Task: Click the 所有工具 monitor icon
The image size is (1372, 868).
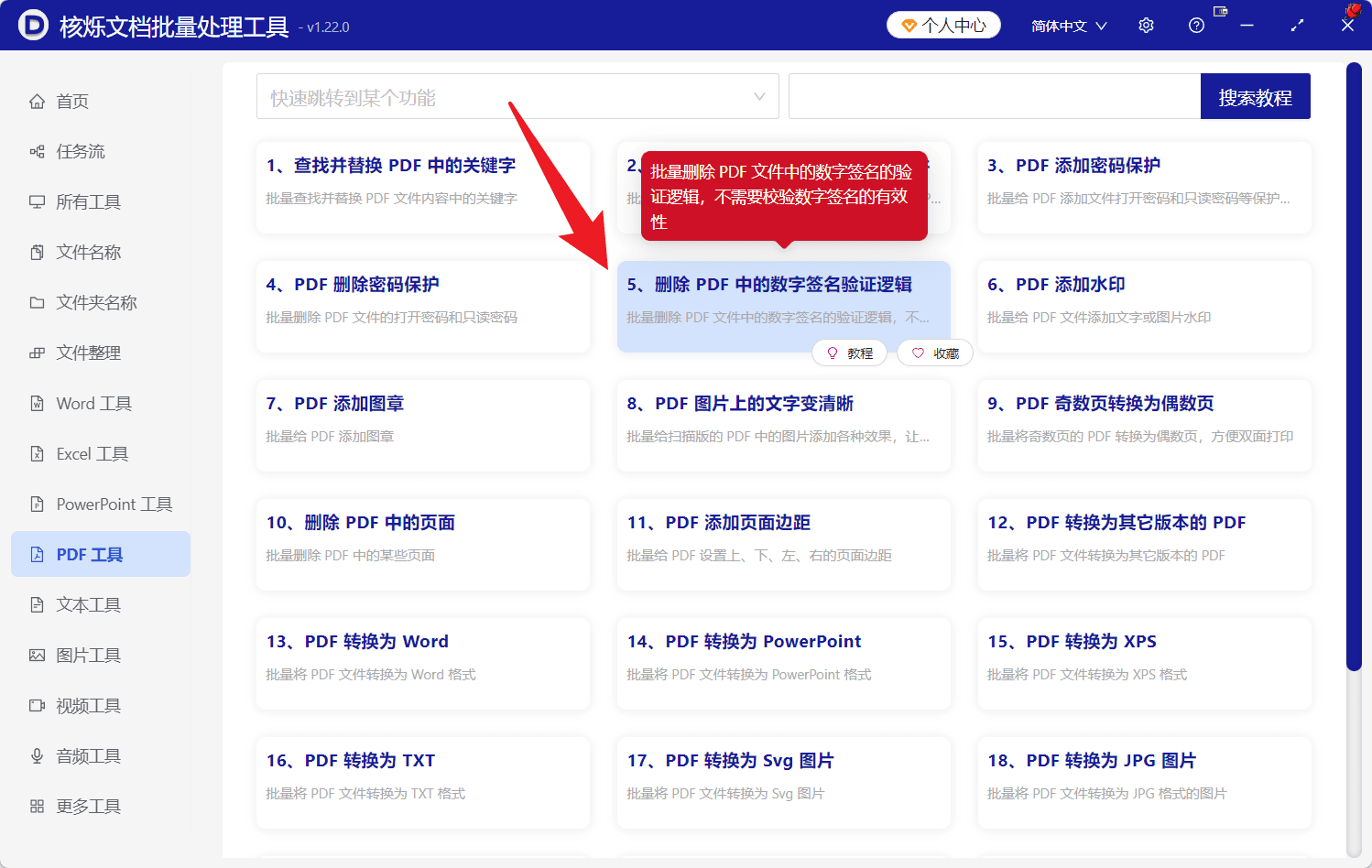Action: (37, 202)
